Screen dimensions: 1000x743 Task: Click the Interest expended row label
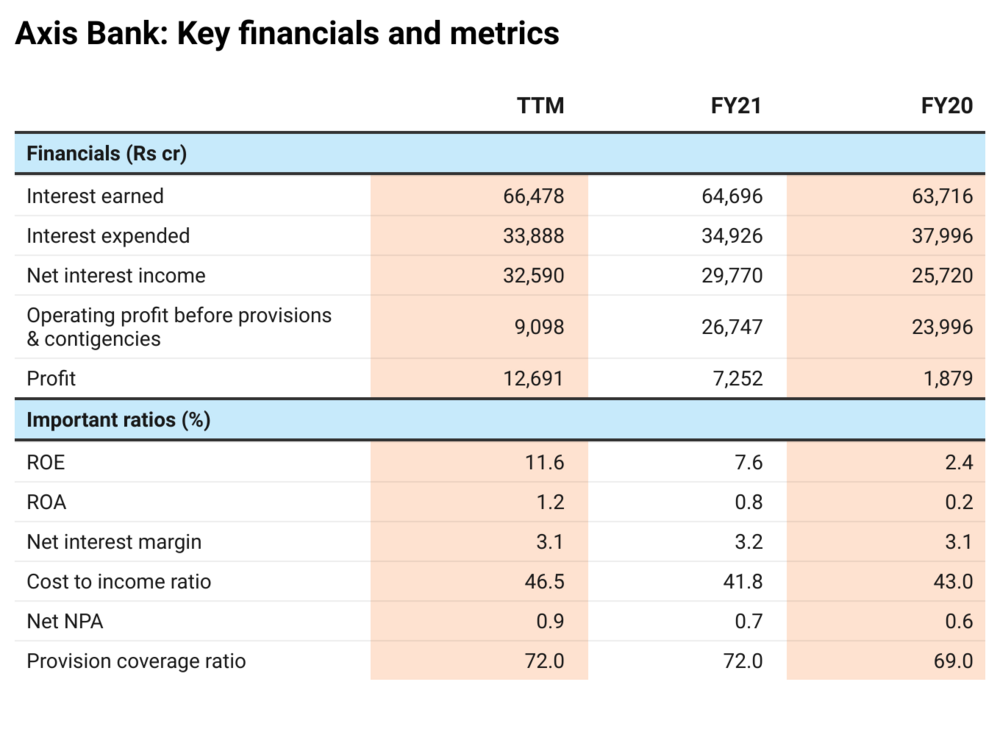tap(108, 236)
